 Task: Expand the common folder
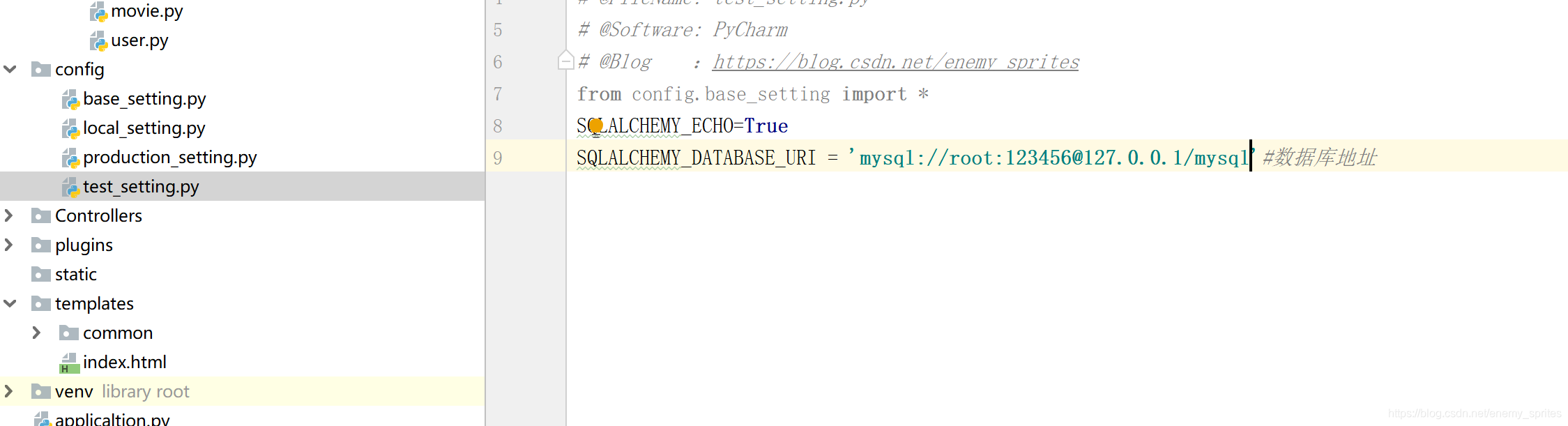[37, 333]
